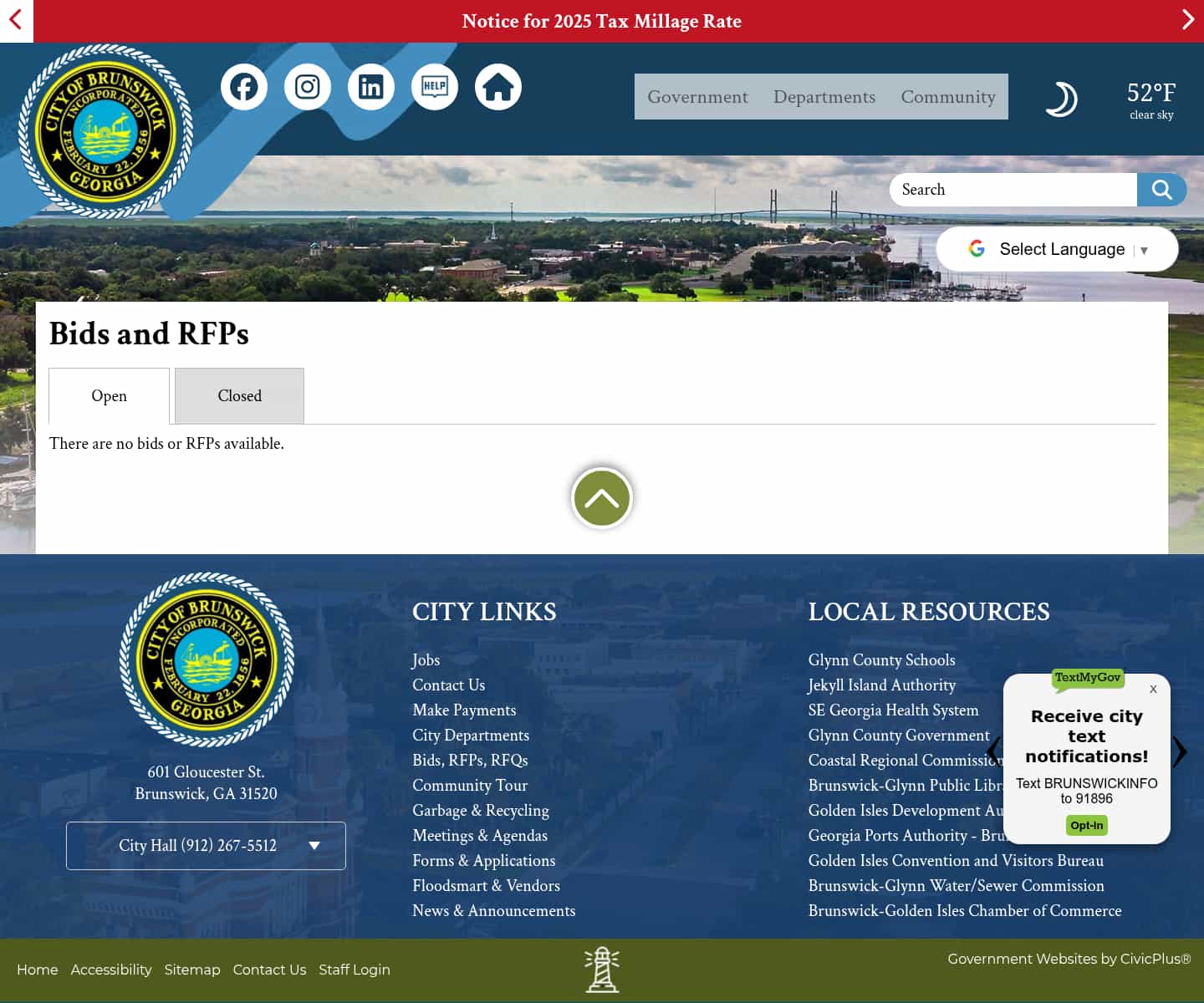The height and width of the screenshot is (1003, 1204).
Task: Toggle dark mode with the moon icon
Action: (1062, 98)
